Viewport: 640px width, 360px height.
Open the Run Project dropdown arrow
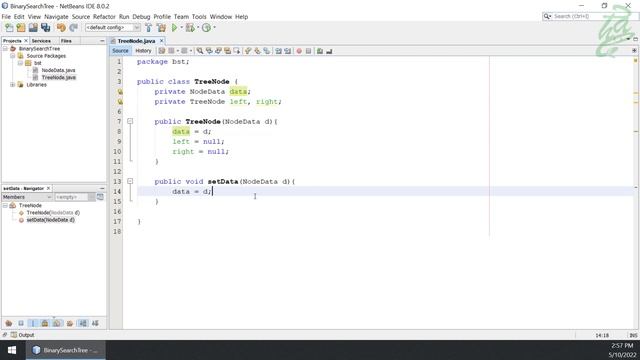tap(182, 28)
